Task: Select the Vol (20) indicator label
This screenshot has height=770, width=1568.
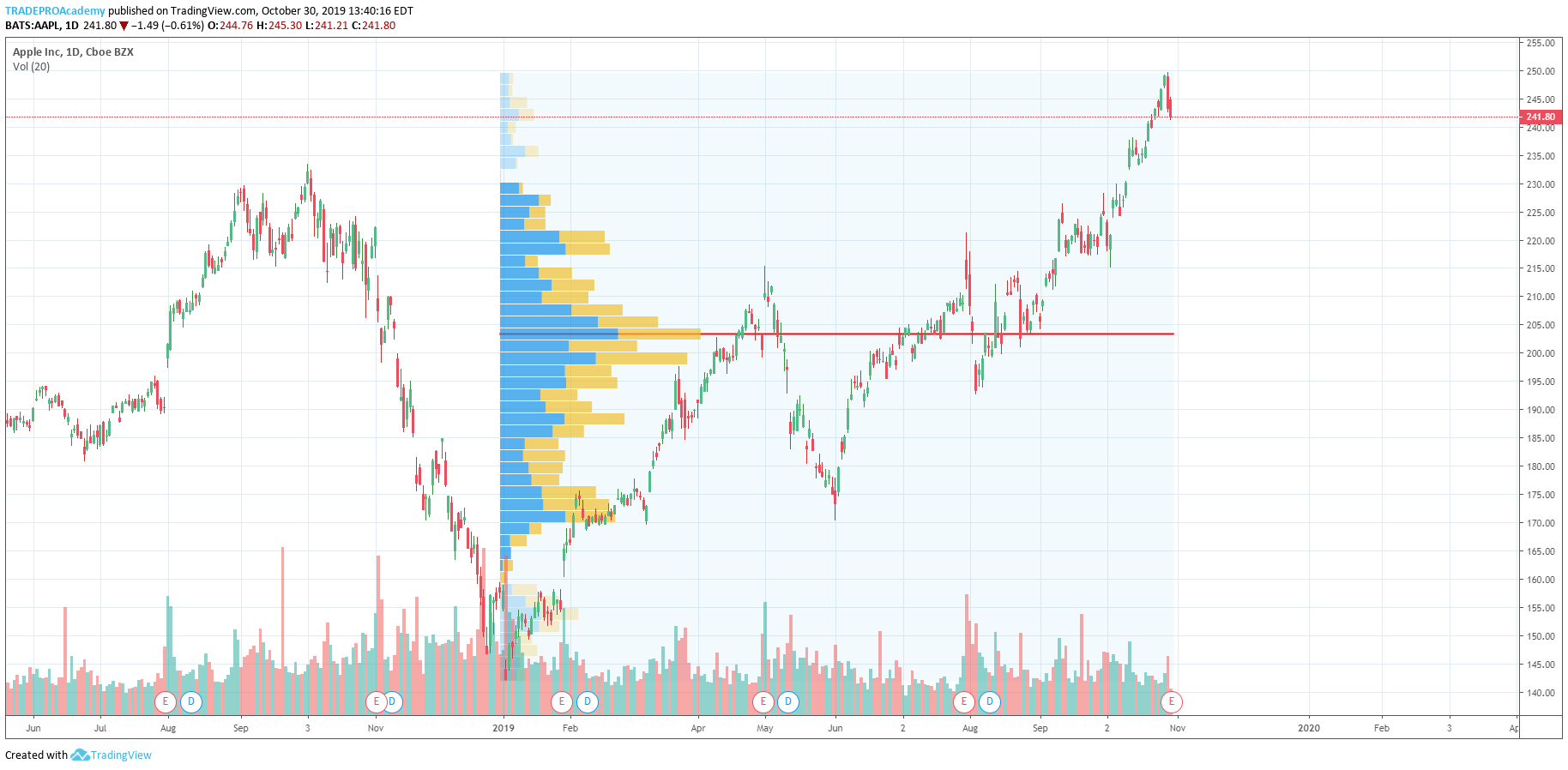Action: pos(31,67)
